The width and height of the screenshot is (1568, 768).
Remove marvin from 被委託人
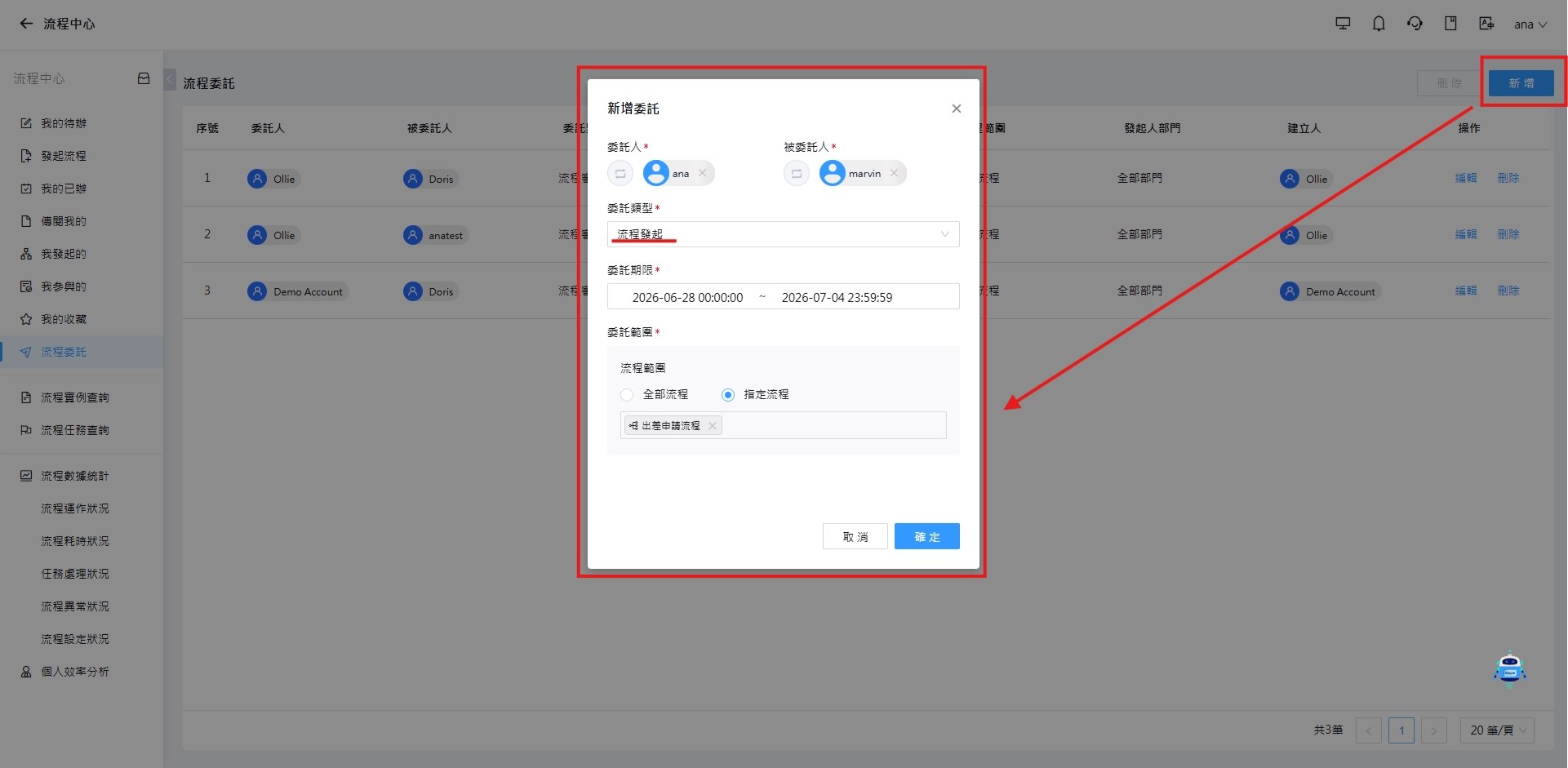(x=895, y=173)
